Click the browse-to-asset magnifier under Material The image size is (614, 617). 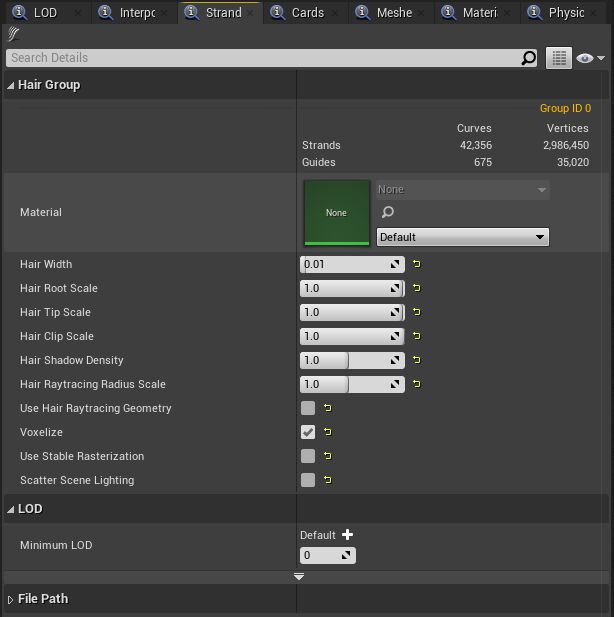[388, 212]
